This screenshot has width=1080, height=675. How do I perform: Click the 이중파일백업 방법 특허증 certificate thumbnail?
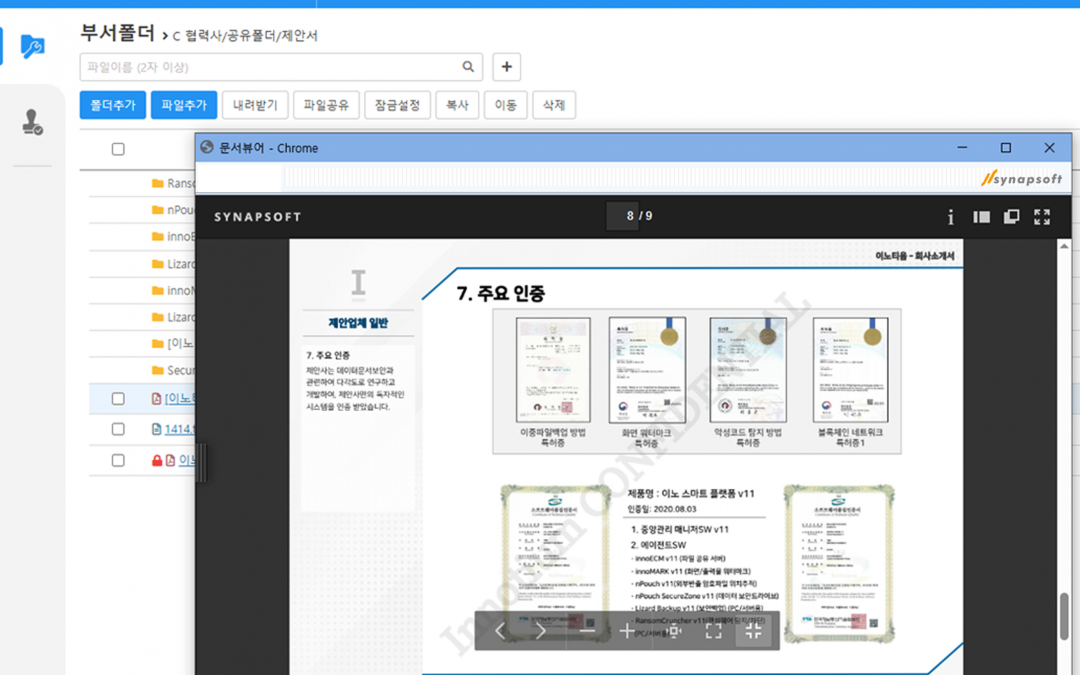coord(553,370)
